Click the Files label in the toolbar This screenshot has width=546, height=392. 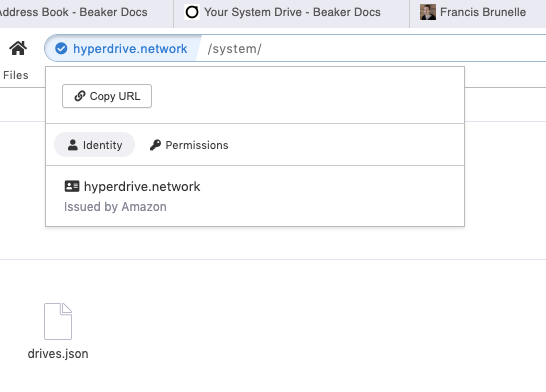click(x=16, y=75)
